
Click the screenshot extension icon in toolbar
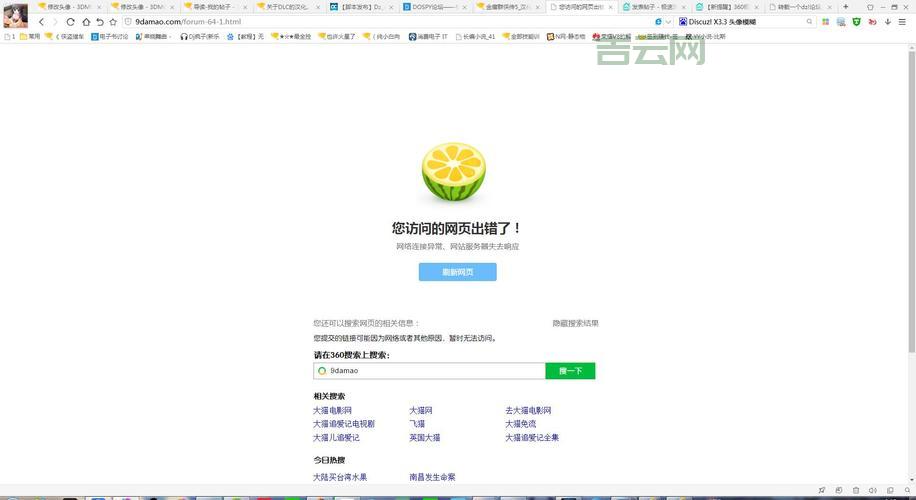[841, 22]
